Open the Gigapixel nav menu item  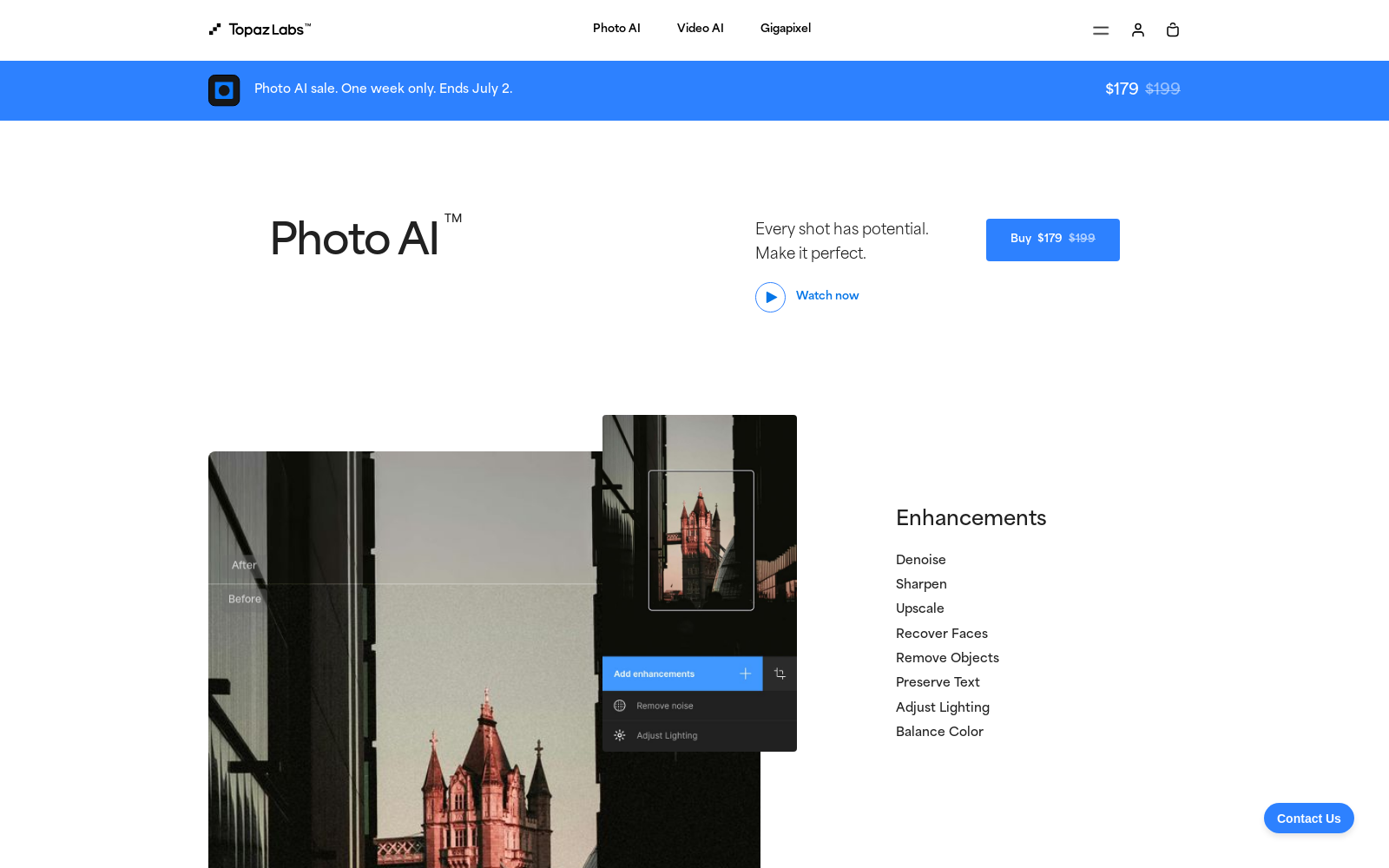786,28
